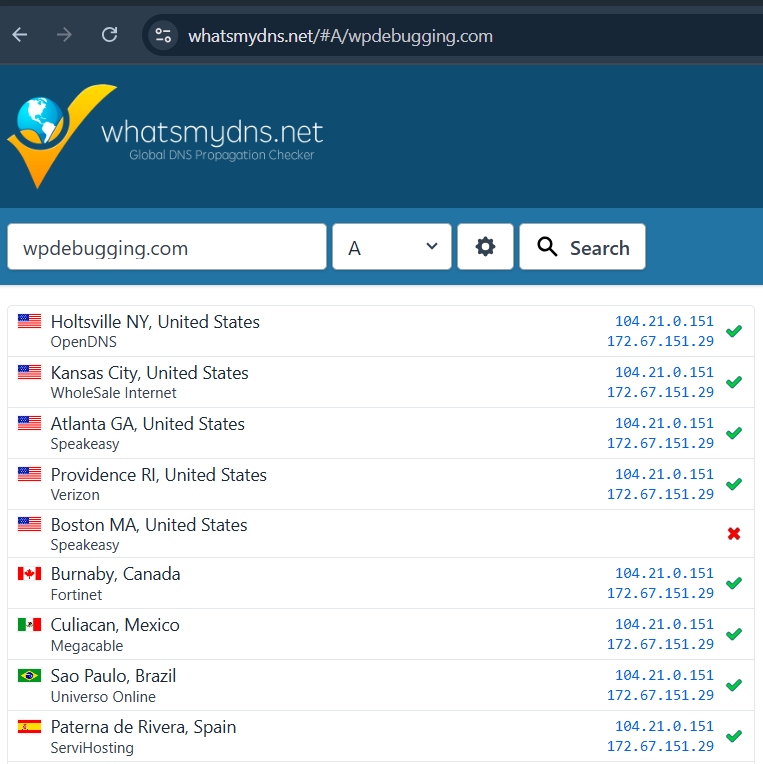Click green checkmark for Culiacan Mexico
This screenshot has height=764, width=763.
(734, 634)
